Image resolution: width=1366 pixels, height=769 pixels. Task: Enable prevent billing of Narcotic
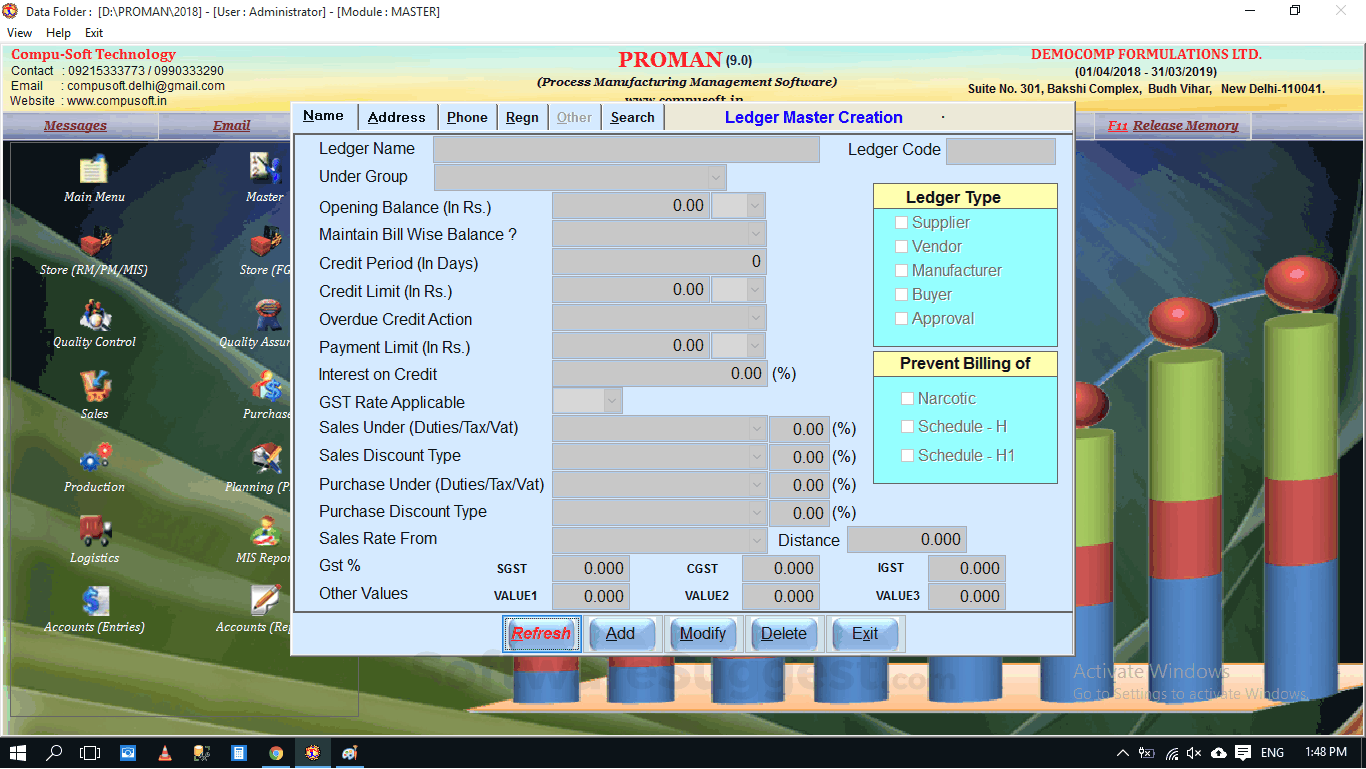tap(907, 398)
